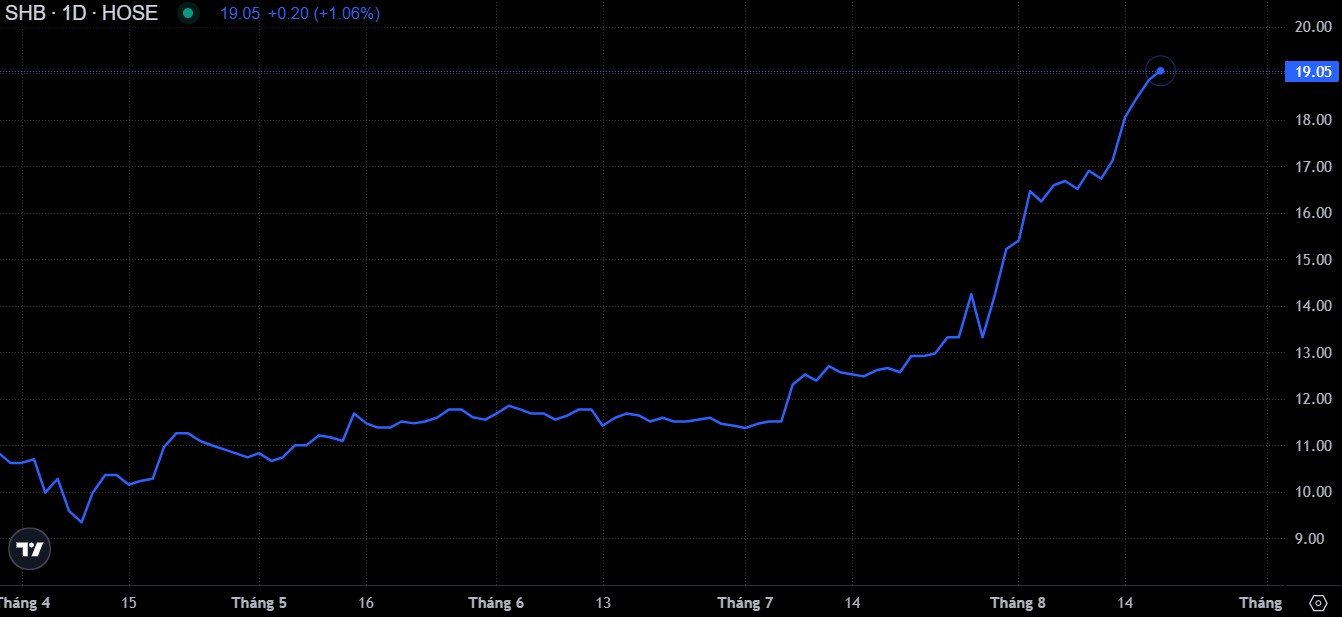Image resolution: width=1342 pixels, height=617 pixels.
Task: Select the Tháng 7 time axis label
Action: (745, 603)
